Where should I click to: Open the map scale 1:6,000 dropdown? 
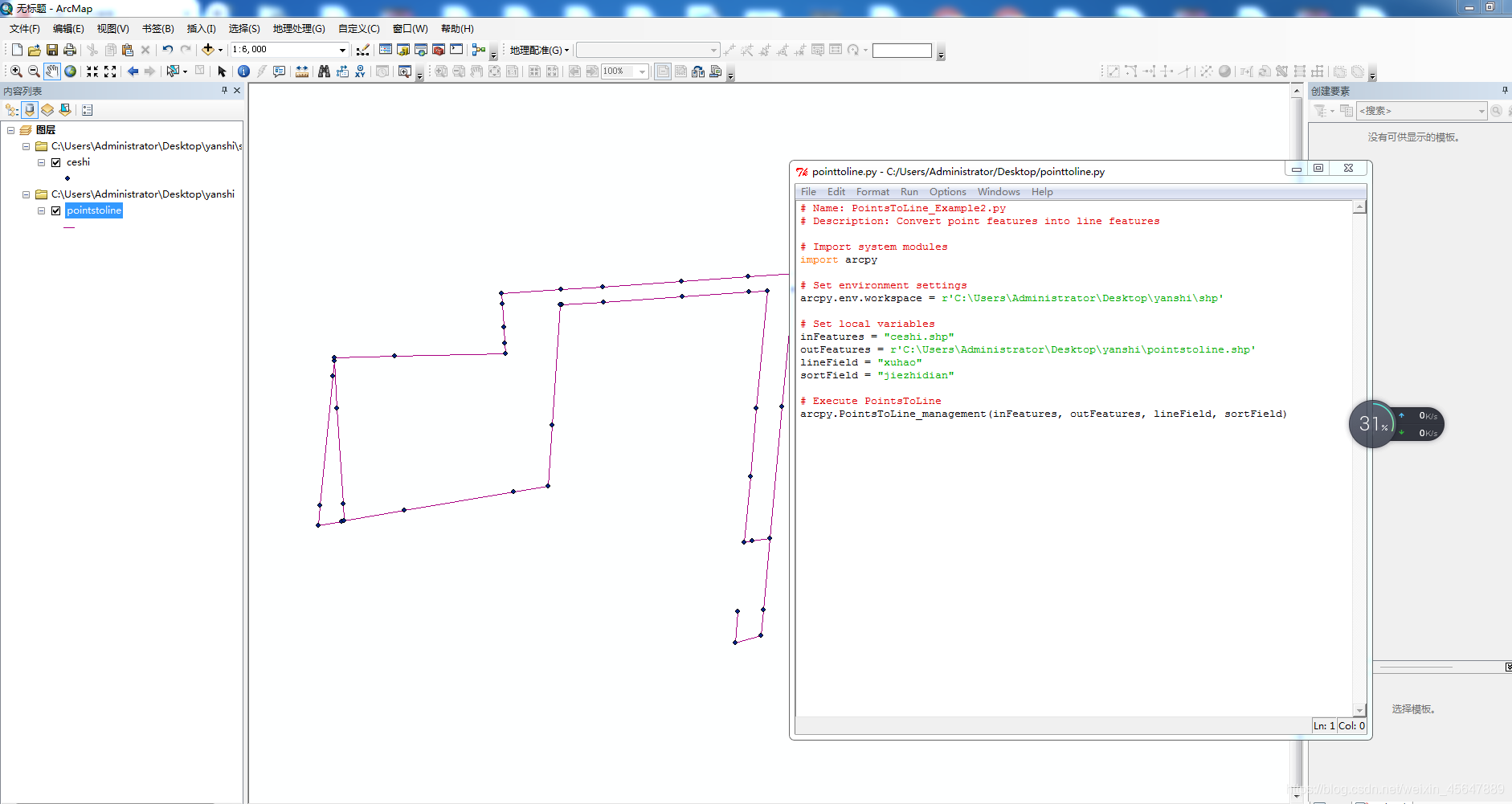342,50
